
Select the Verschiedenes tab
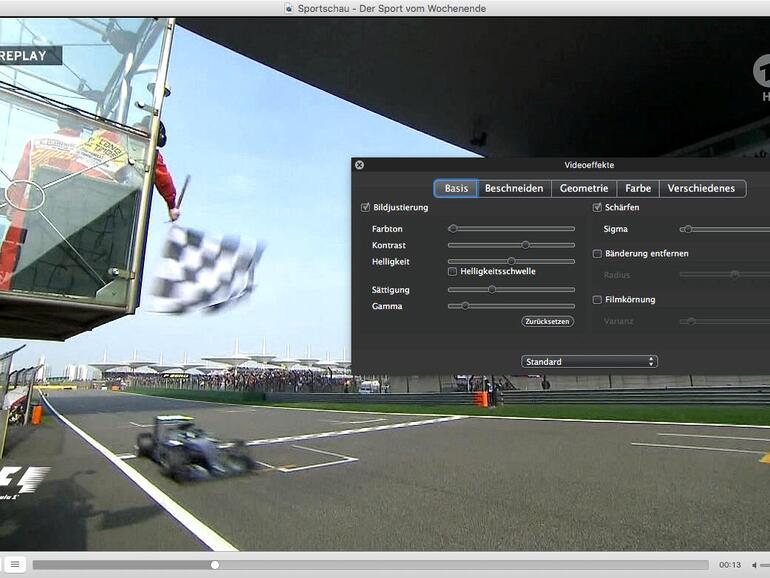point(702,188)
